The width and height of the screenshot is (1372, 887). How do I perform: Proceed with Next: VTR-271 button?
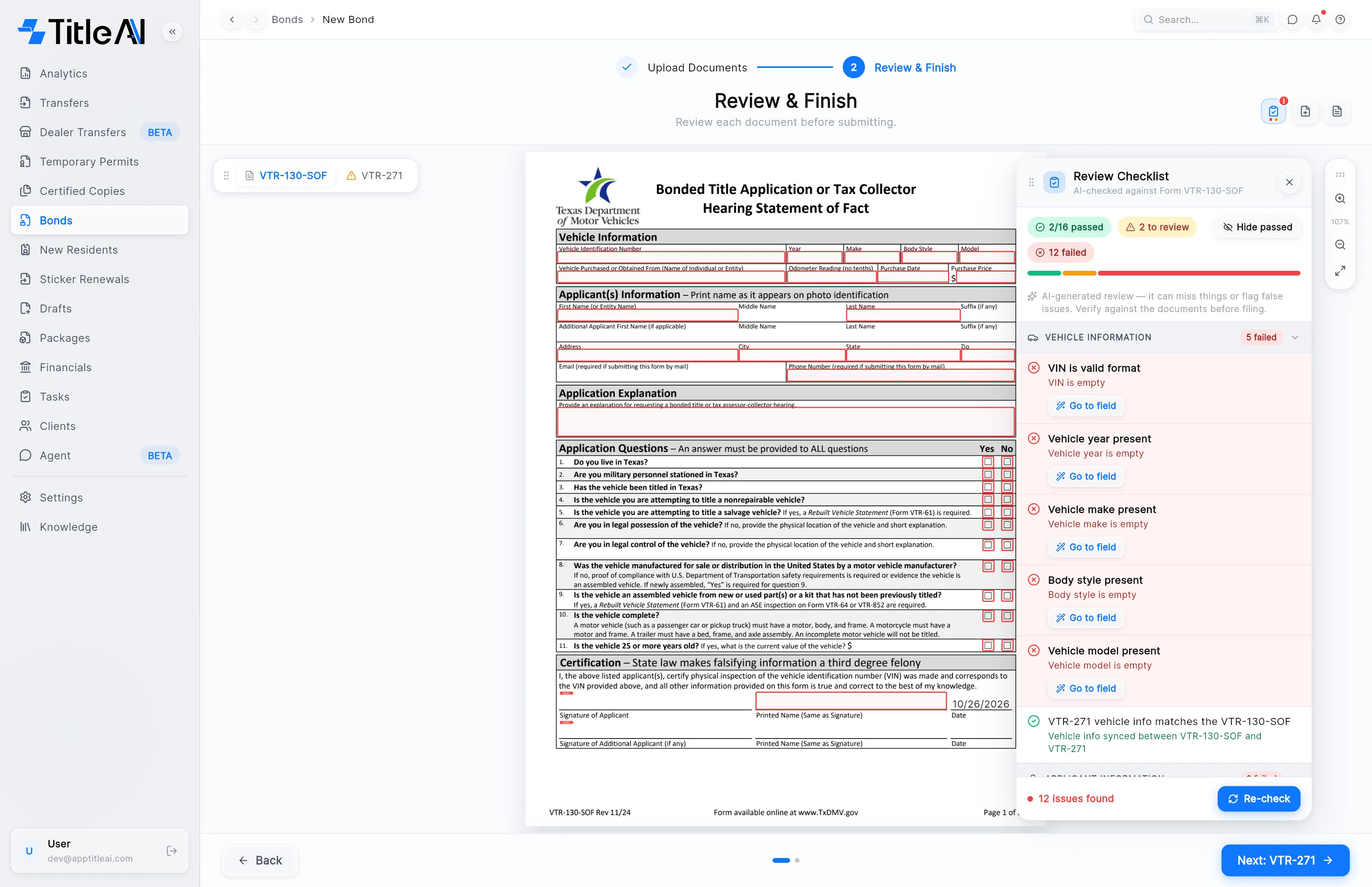coord(1285,860)
